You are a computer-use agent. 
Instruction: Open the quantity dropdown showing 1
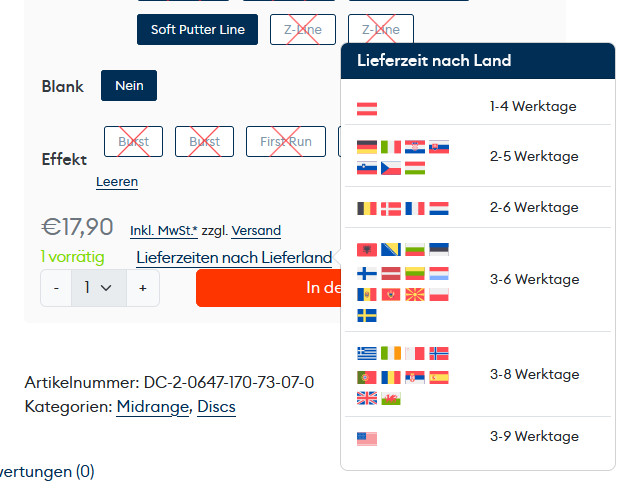[98, 288]
